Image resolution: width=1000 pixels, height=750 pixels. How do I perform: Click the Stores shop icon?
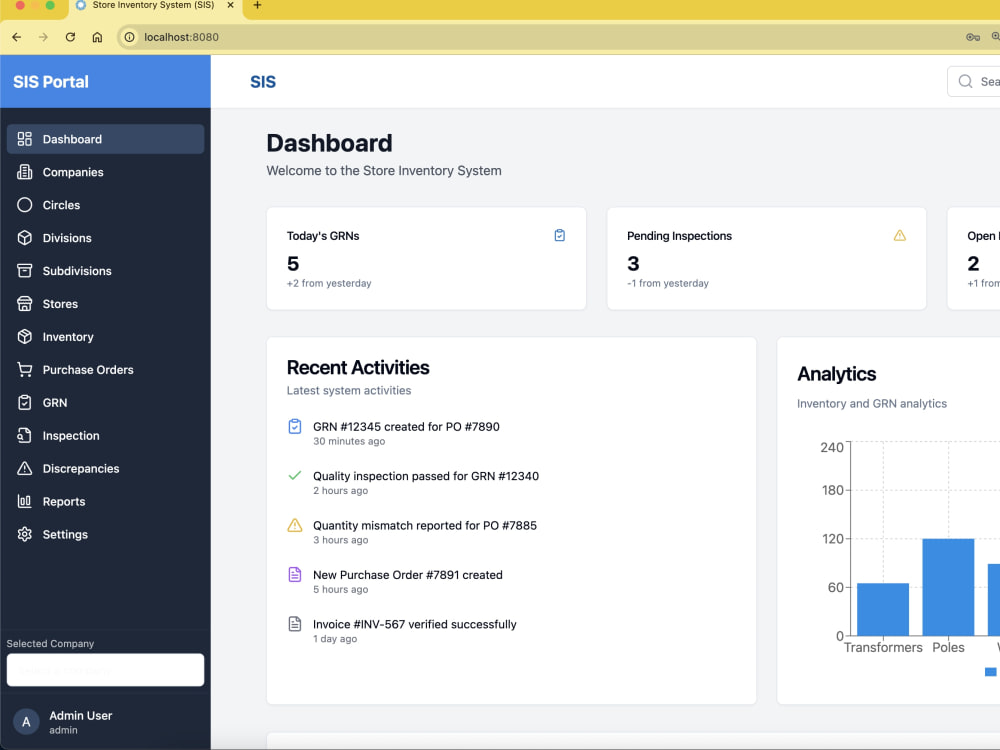click(24, 304)
